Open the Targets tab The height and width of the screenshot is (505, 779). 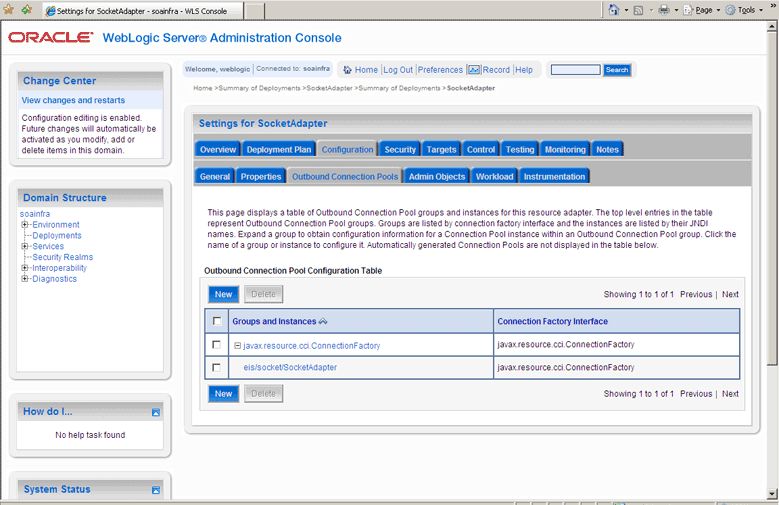[x=441, y=150]
